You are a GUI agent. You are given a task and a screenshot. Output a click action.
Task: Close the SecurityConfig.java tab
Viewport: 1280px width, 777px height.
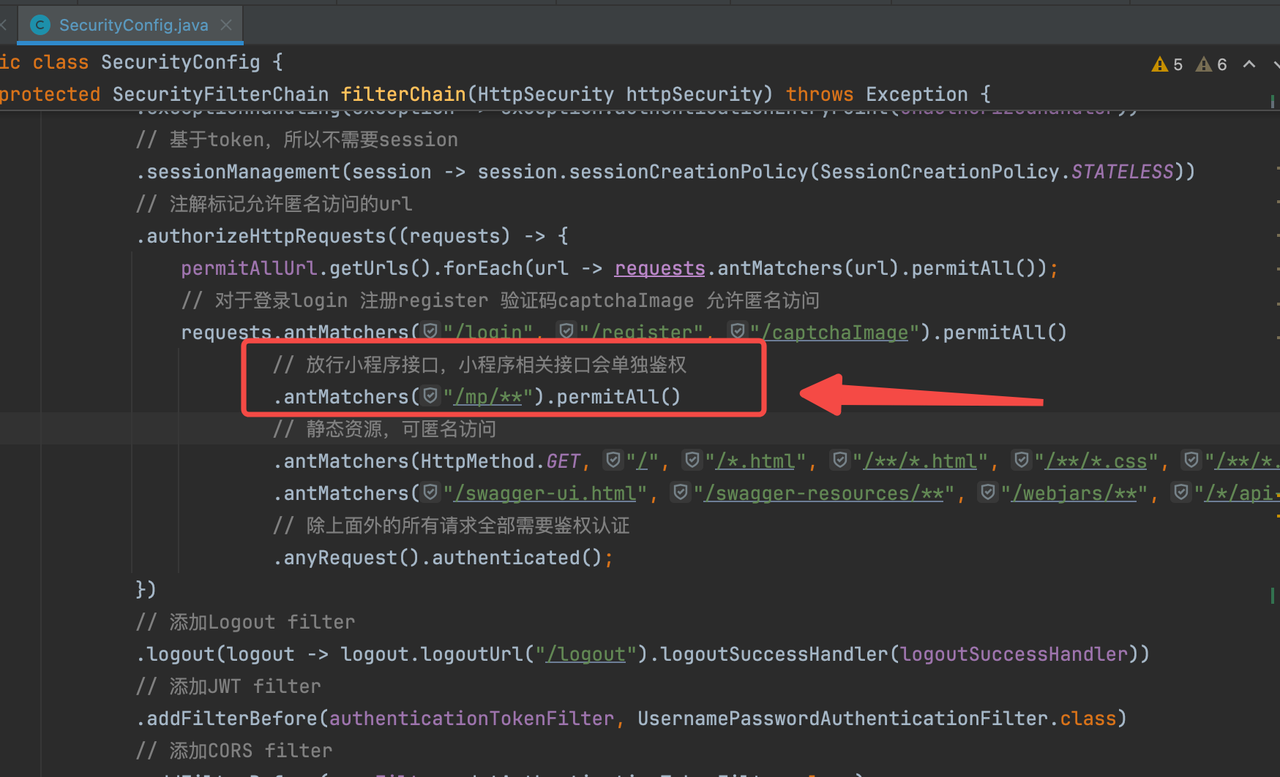226,25
